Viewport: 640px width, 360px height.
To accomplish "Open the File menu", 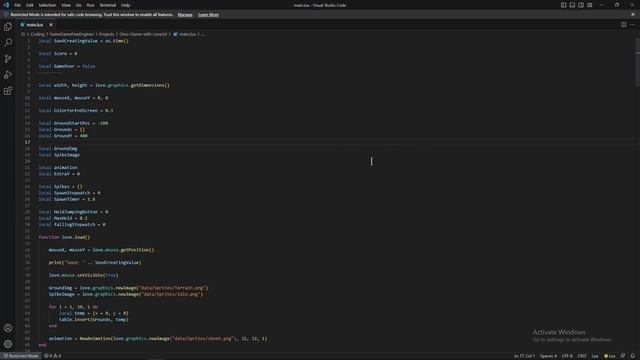I will click(x=17, y=5).
